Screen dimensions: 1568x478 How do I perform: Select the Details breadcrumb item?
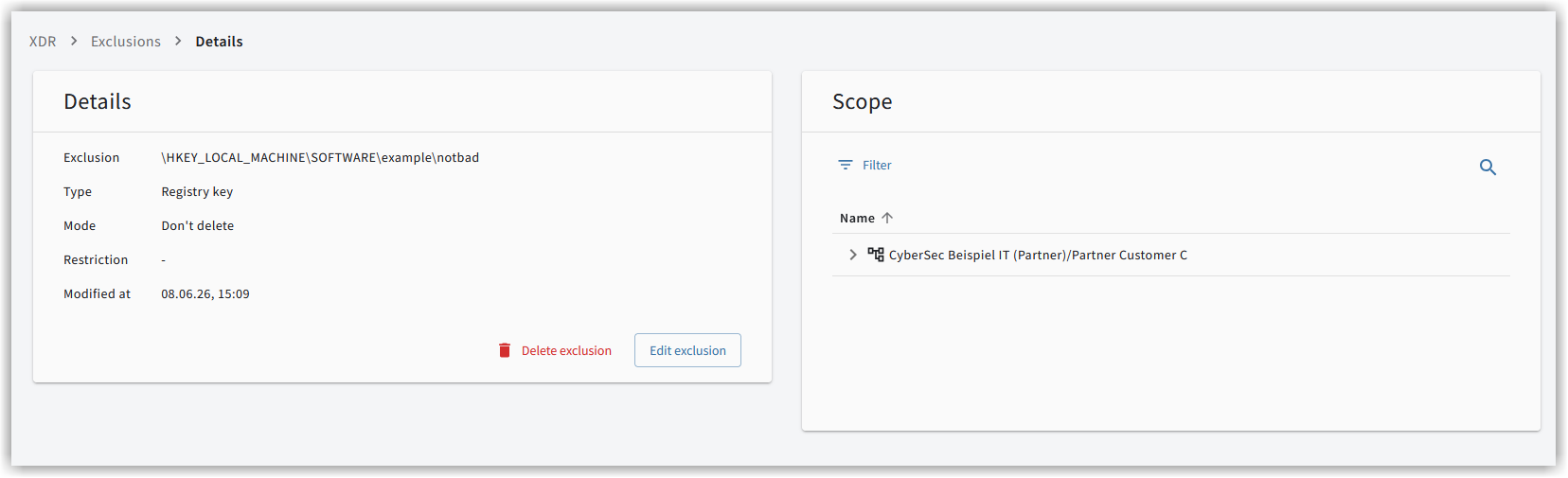219,42
